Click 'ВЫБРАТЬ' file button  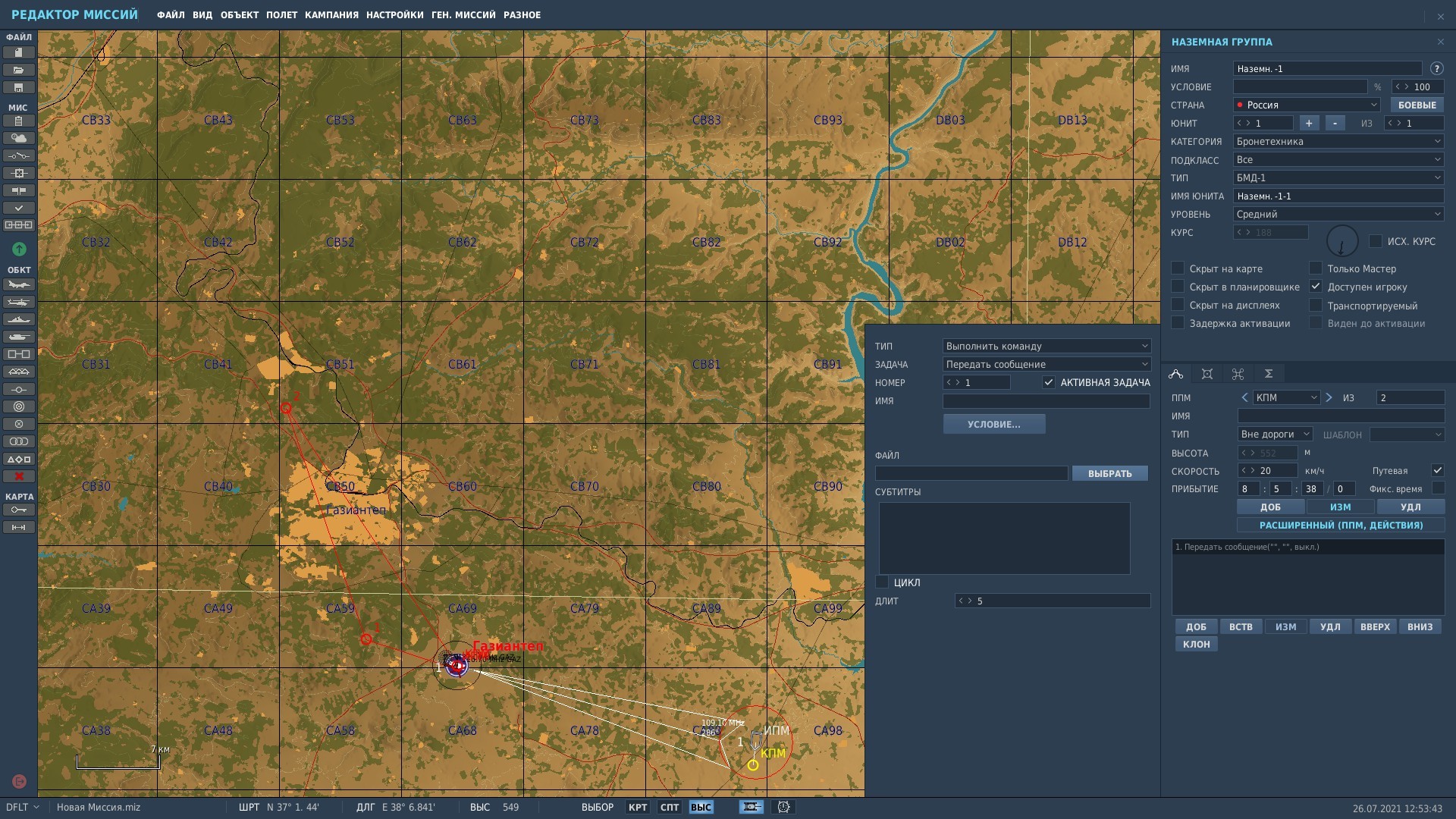click(x=1110, y=474)
